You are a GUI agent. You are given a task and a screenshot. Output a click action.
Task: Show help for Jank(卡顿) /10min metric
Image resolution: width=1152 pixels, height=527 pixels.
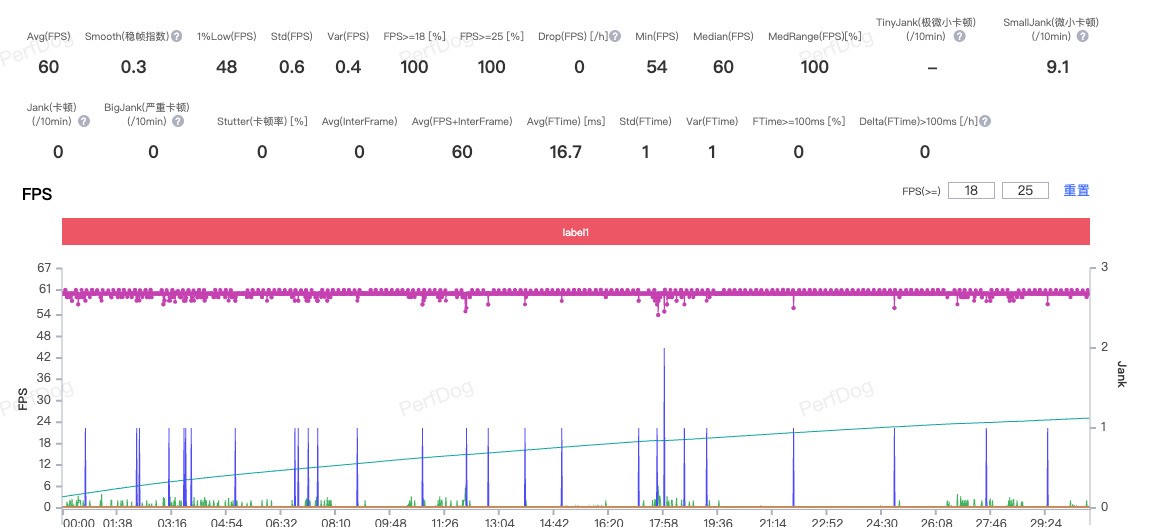point(84,121)
